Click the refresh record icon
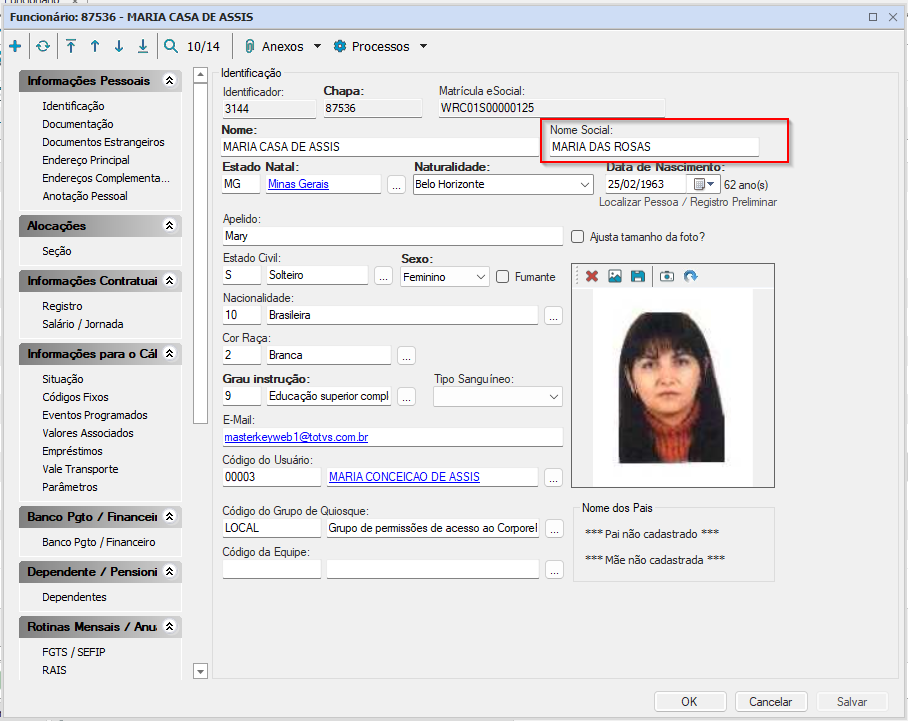The height and width of the screenshot is (721, 908). coord(43,46)
